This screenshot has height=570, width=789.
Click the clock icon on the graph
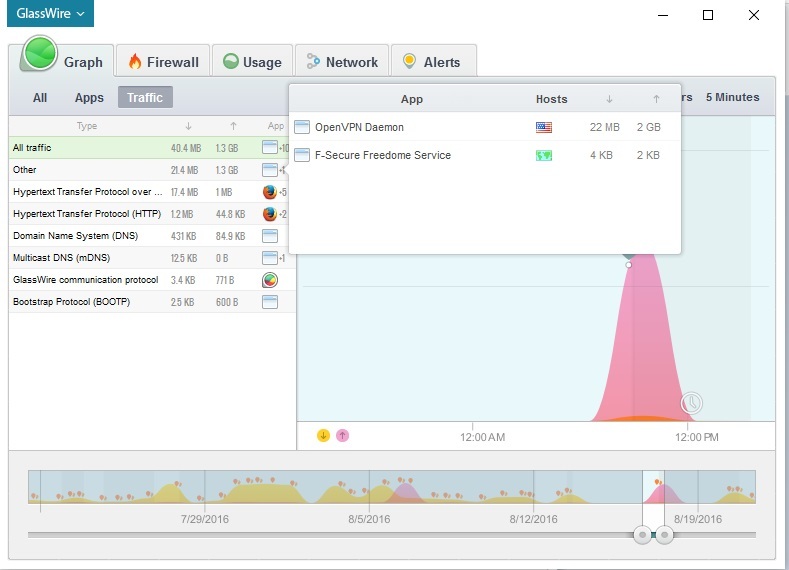(x=691, y=403)
